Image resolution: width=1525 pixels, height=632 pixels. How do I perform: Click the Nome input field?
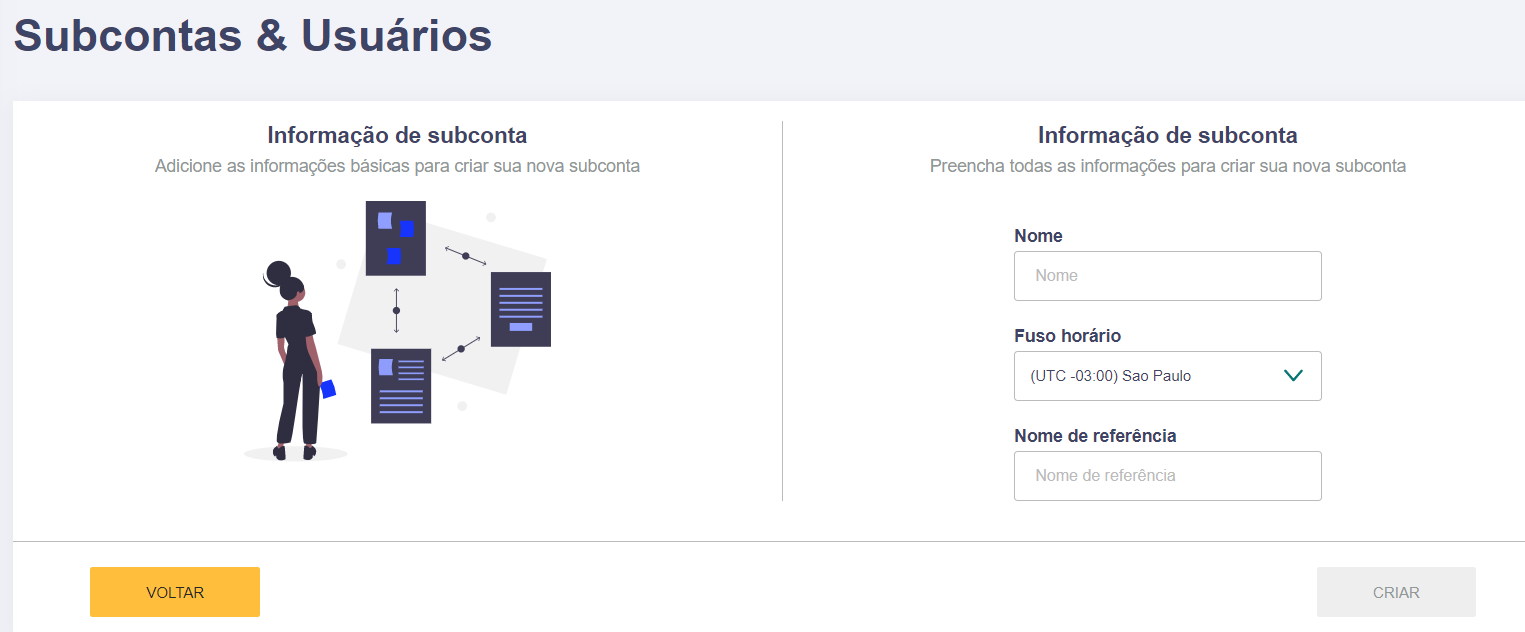point(1167,276)
